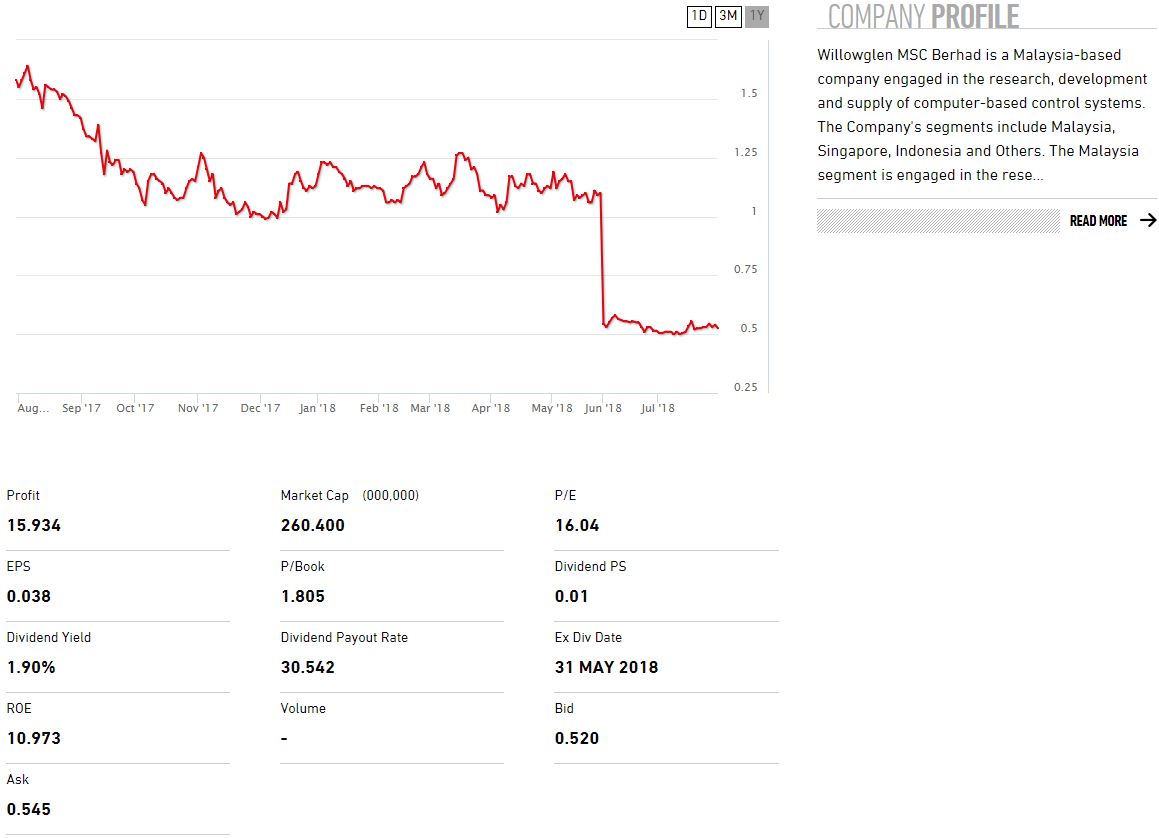Image resolution: width=1159 pixels, height=838 pixels.
Task: Click the Jun '18 label on the chart axis
Action: (603, 408)
